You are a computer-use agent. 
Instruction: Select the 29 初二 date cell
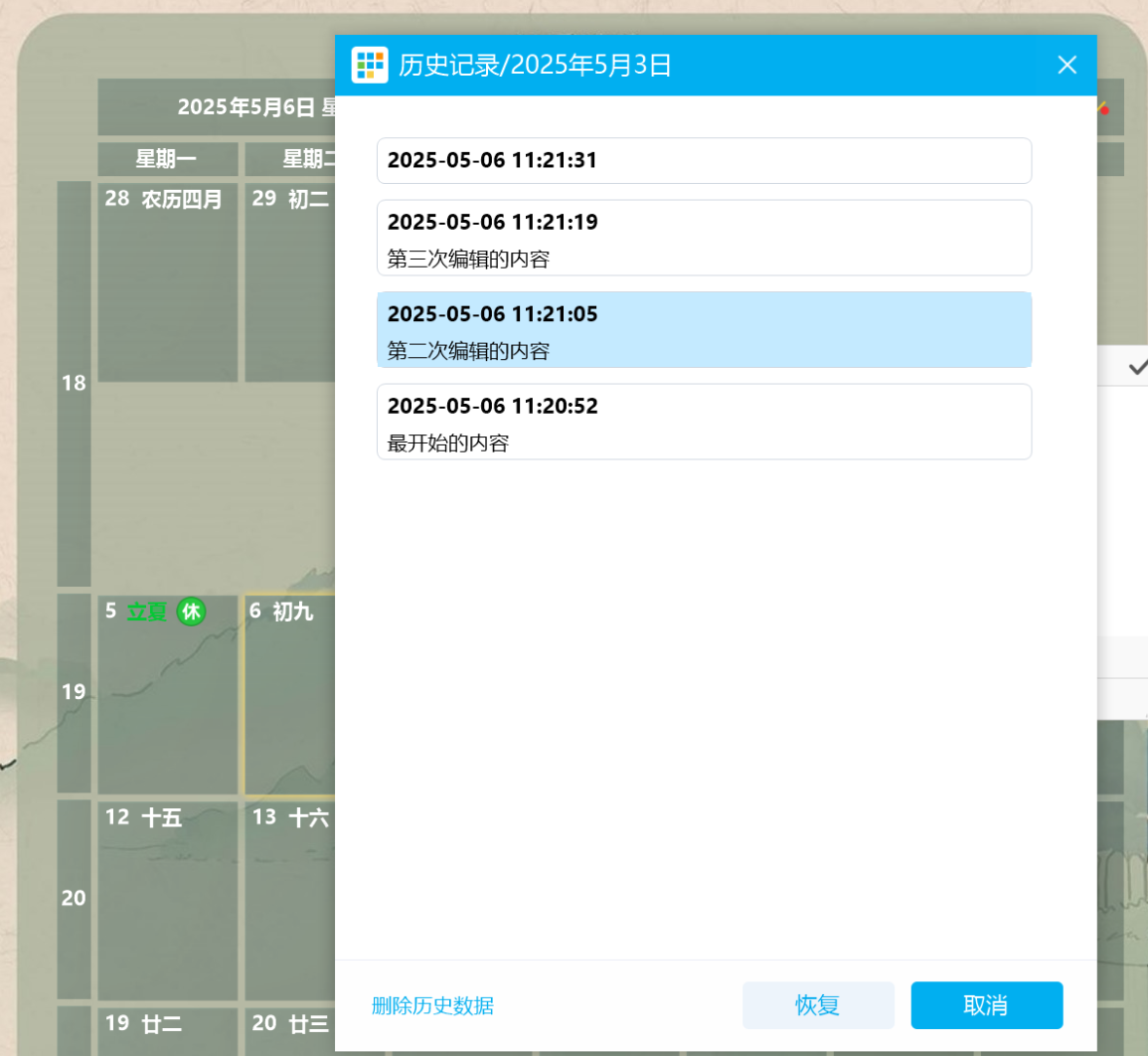coord(290,288)
